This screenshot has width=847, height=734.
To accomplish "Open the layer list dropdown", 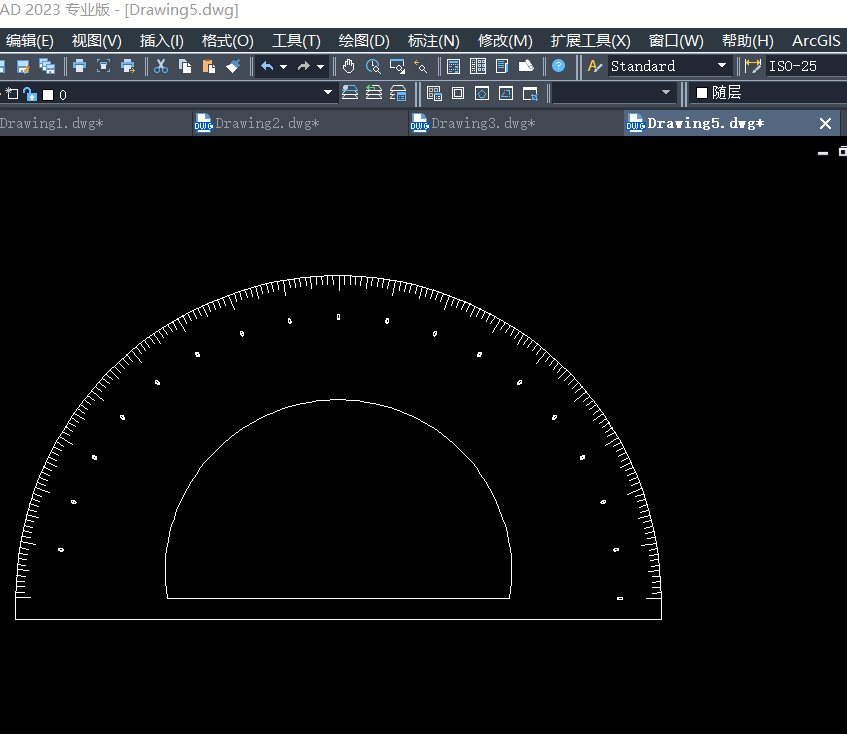I will click(x=327, y=92).
